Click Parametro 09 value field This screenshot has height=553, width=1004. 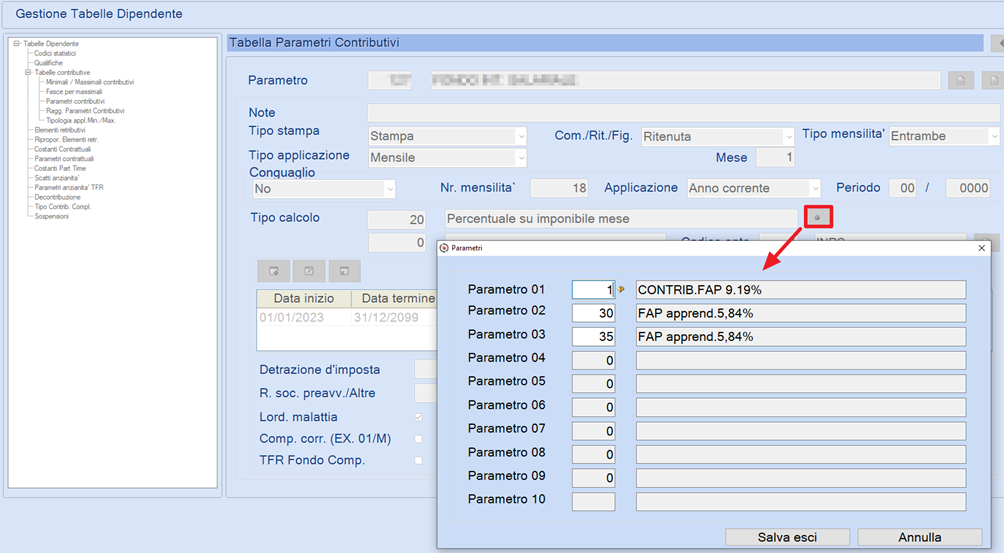click(593, 477)
